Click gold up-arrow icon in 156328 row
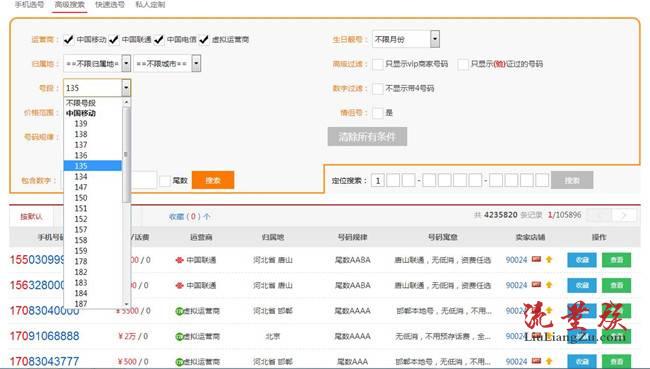Viewport: 650px width, 369px height. [x=549, y=285]
